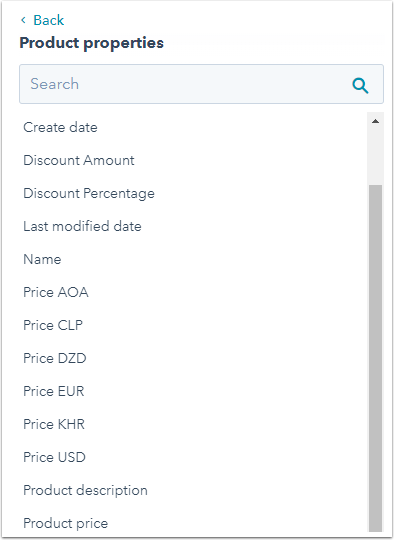Go back via the Back link
The image size is (394, 540).
[49, 20]
